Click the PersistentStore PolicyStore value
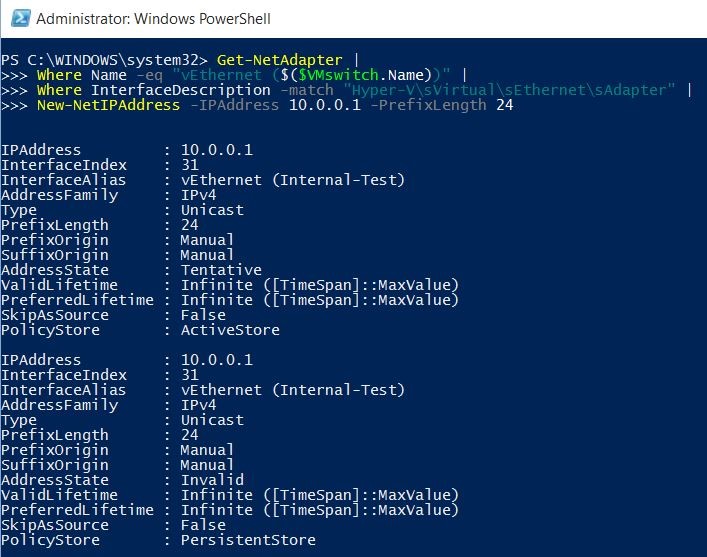The width and height of the screenshot is (707, 557). (248, 540)
